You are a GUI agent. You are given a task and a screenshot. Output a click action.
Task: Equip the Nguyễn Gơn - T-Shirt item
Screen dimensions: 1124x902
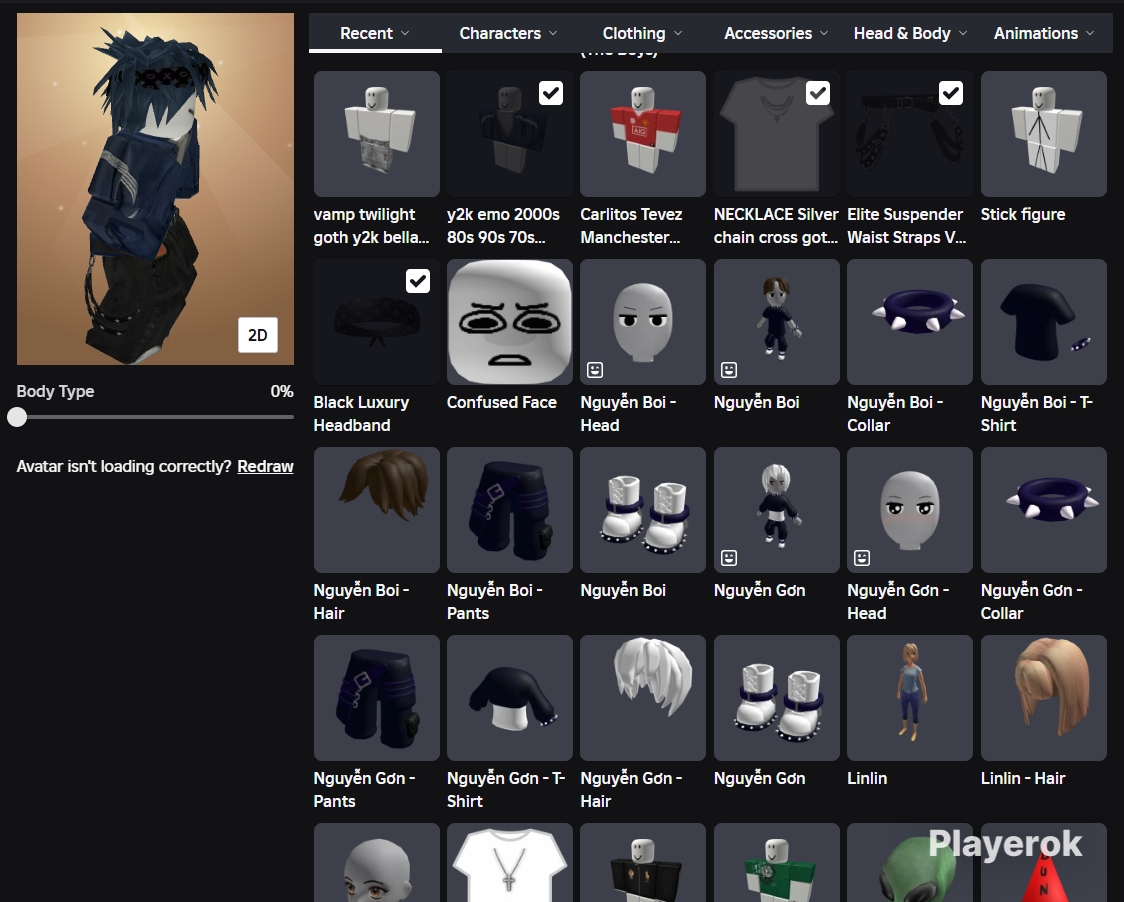(x=510, y=698)
